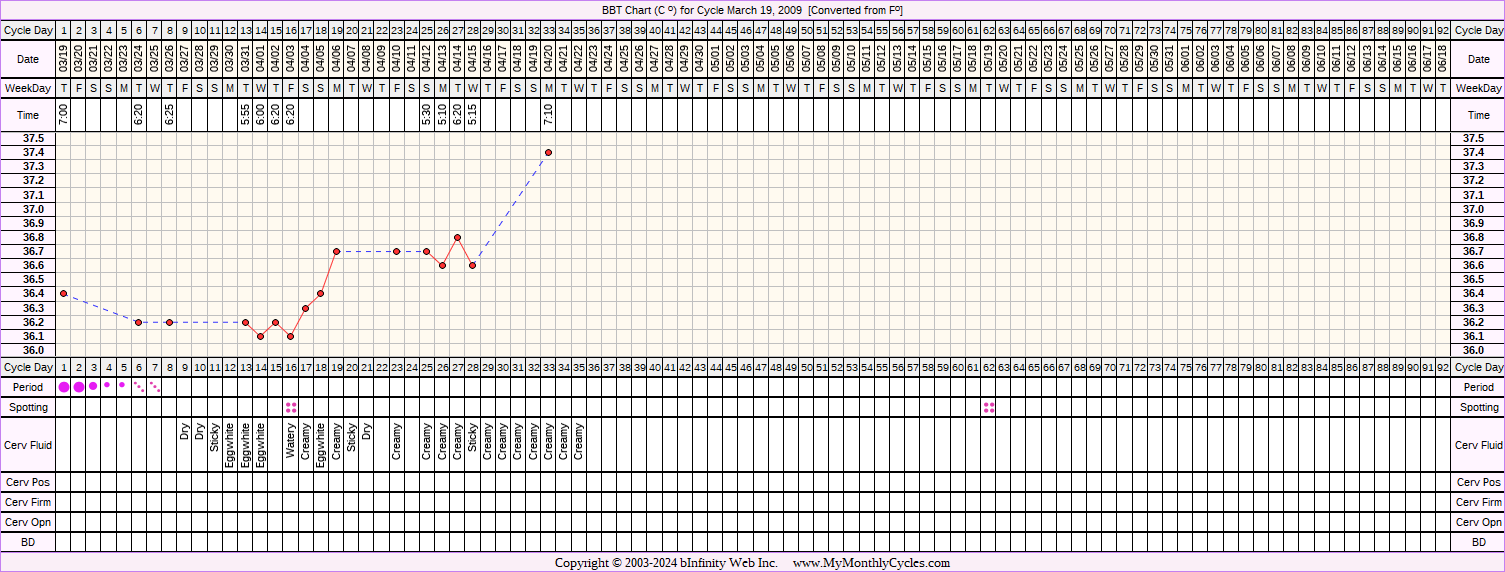Select the period dot on cycle day 3

pos(93,386)
